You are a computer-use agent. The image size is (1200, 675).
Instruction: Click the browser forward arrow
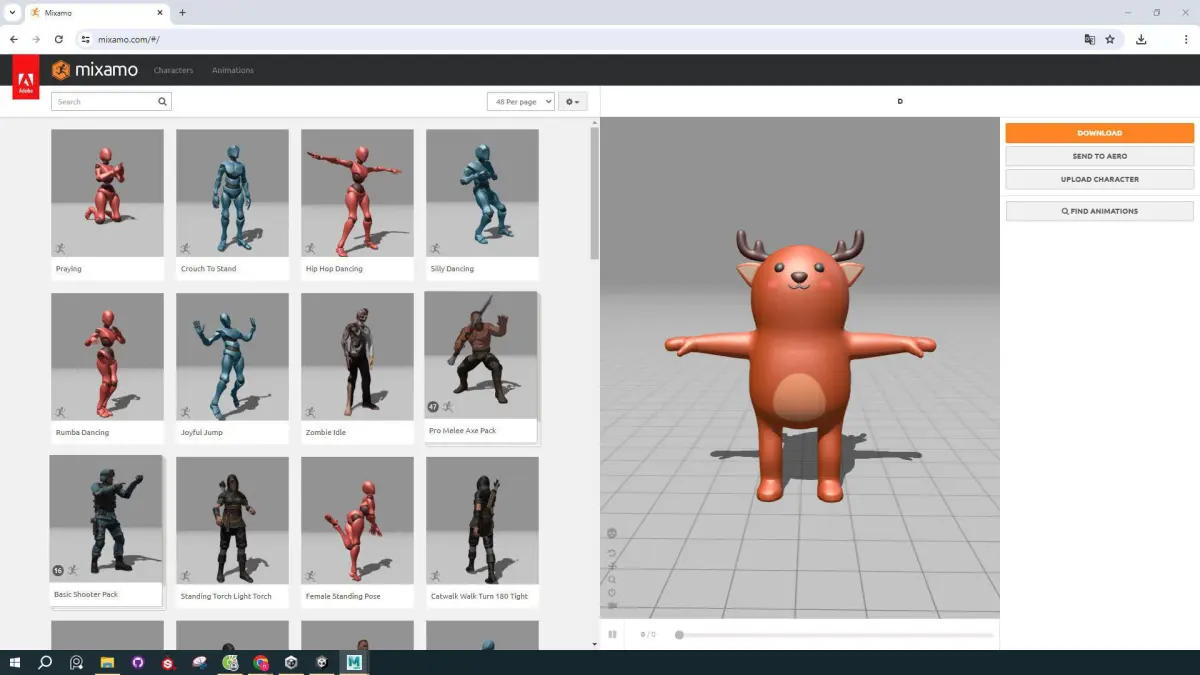pos(36,39)
